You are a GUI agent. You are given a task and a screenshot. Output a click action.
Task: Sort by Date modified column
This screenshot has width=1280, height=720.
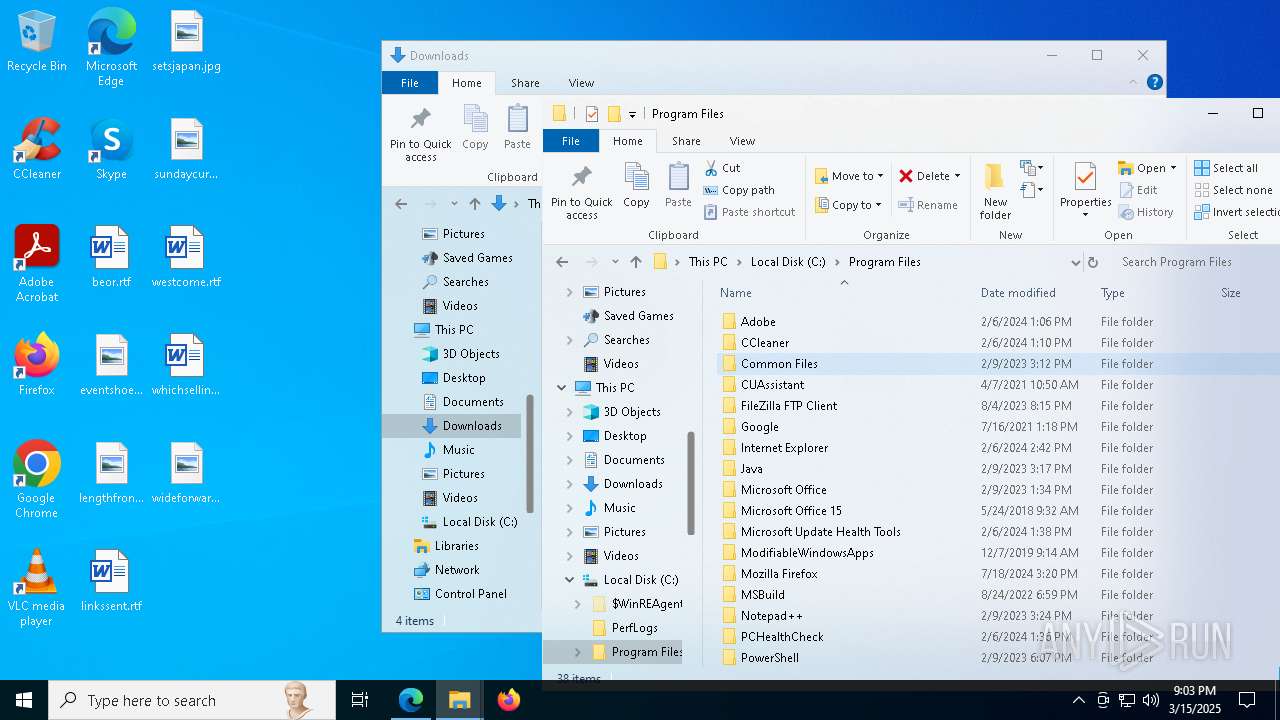[1018, 293]
